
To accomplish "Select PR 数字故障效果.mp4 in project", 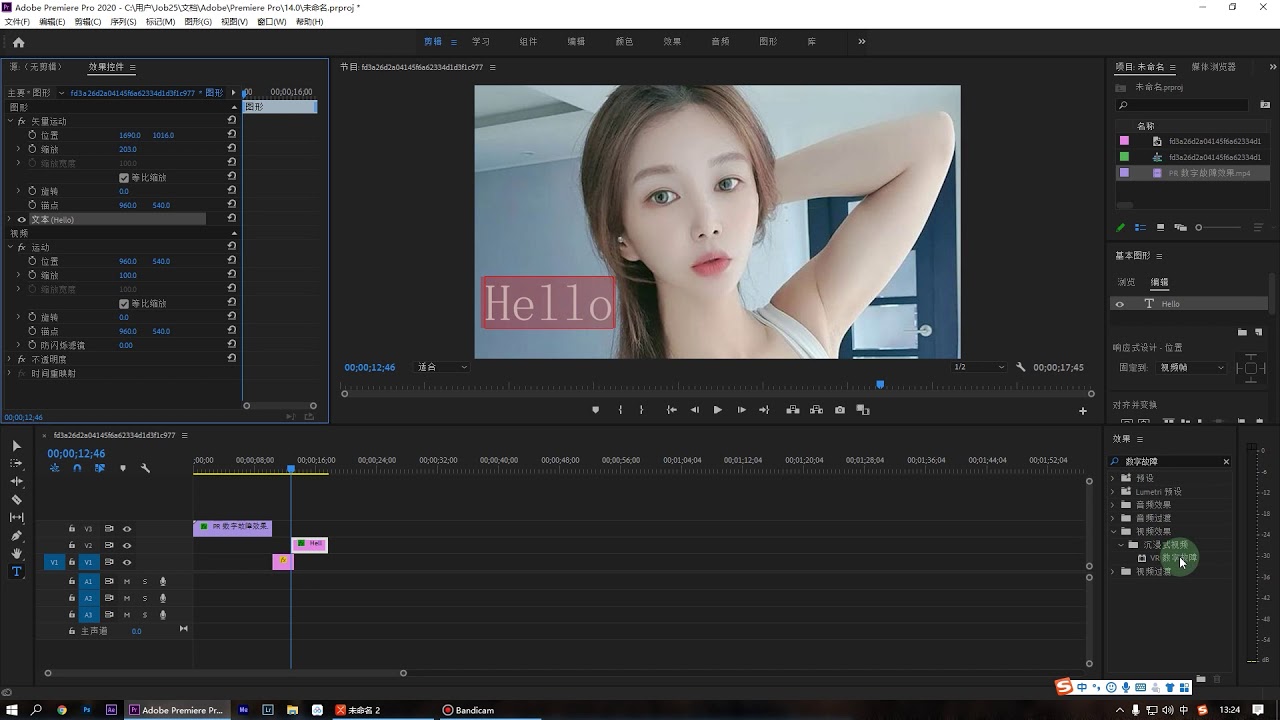I will click(x=1192, y=173).
